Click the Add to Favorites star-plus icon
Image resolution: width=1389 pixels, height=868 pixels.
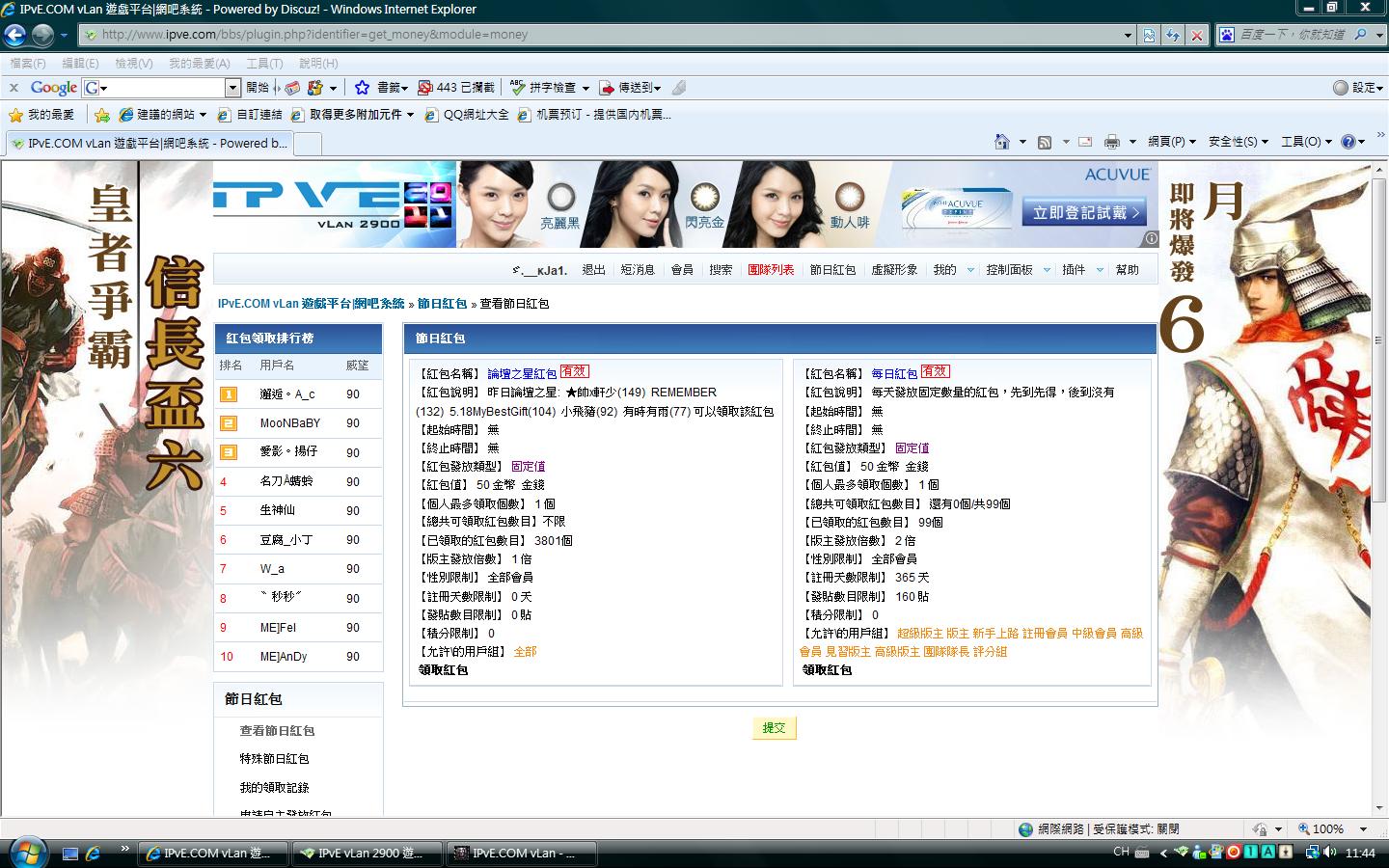pyautogui.click(x=102, y=115)
